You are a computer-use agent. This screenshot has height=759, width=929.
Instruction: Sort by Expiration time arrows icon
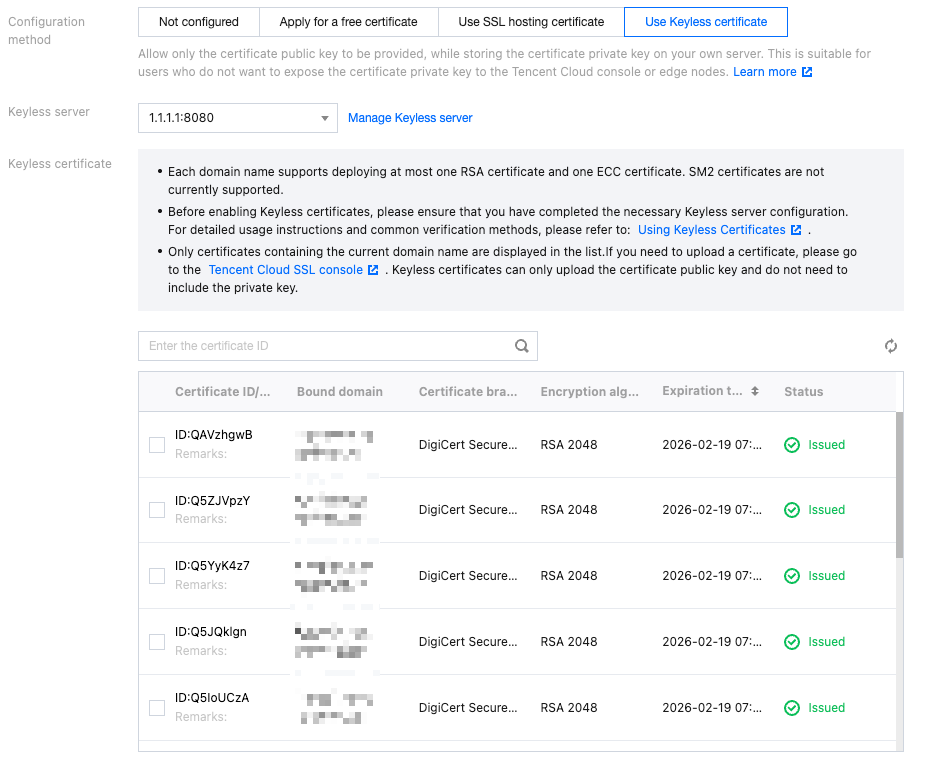click(755, 391)
